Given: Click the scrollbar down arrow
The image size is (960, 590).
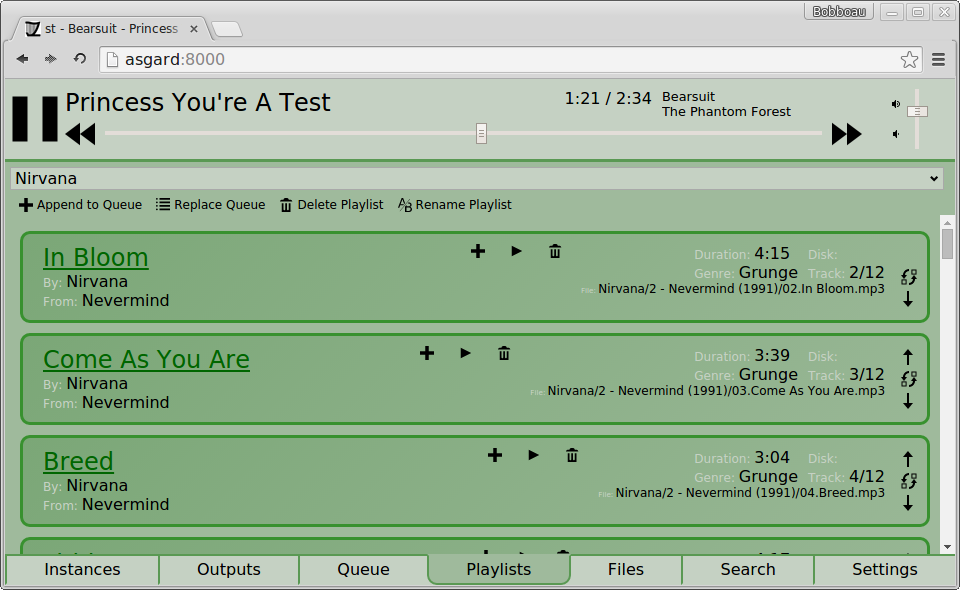Looking at the screenshot, I should 947,547.
